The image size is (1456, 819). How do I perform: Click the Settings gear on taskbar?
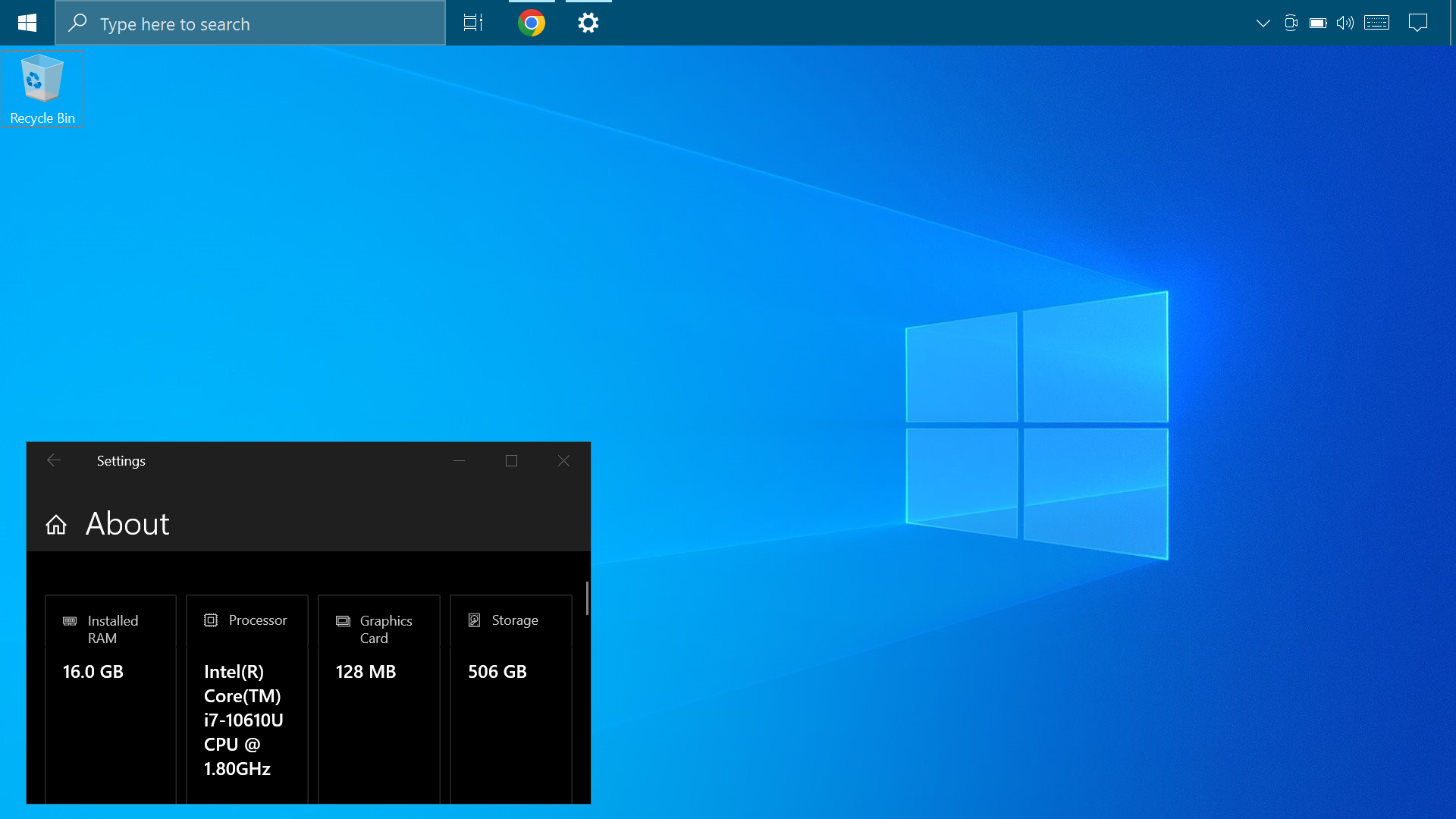click(x=588, y=24)
